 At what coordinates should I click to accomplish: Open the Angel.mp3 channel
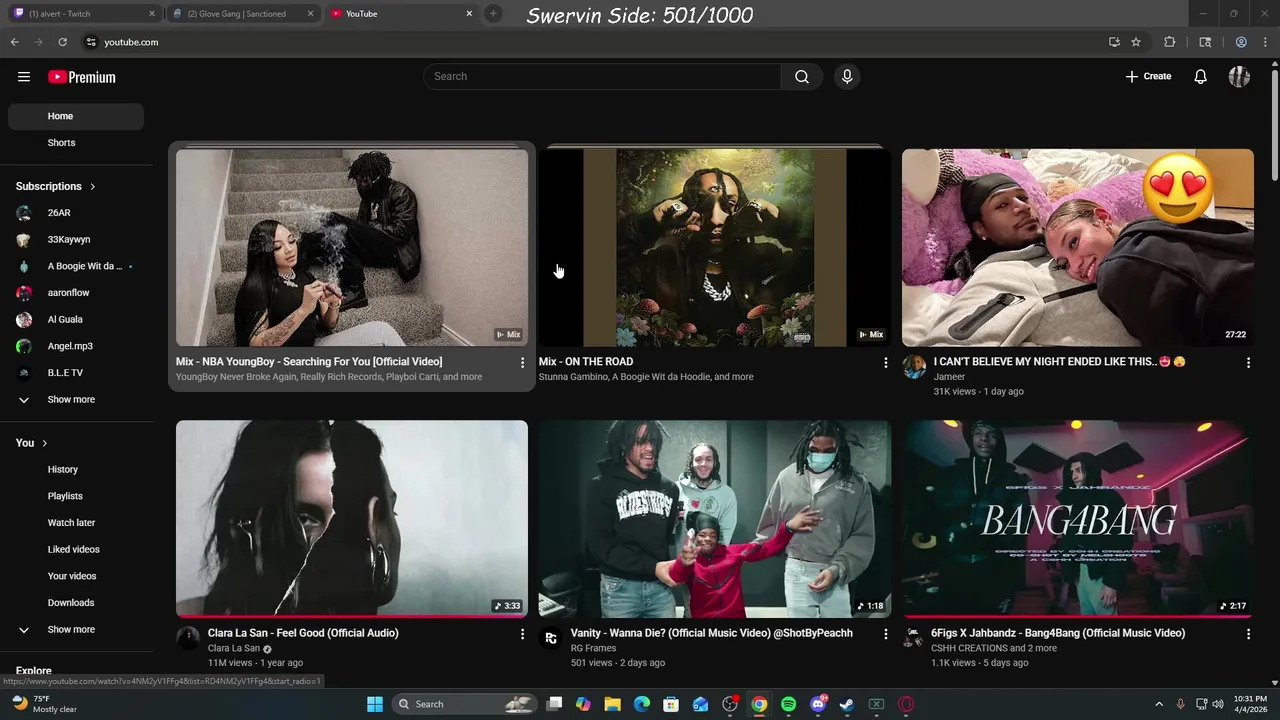point(76,346)
